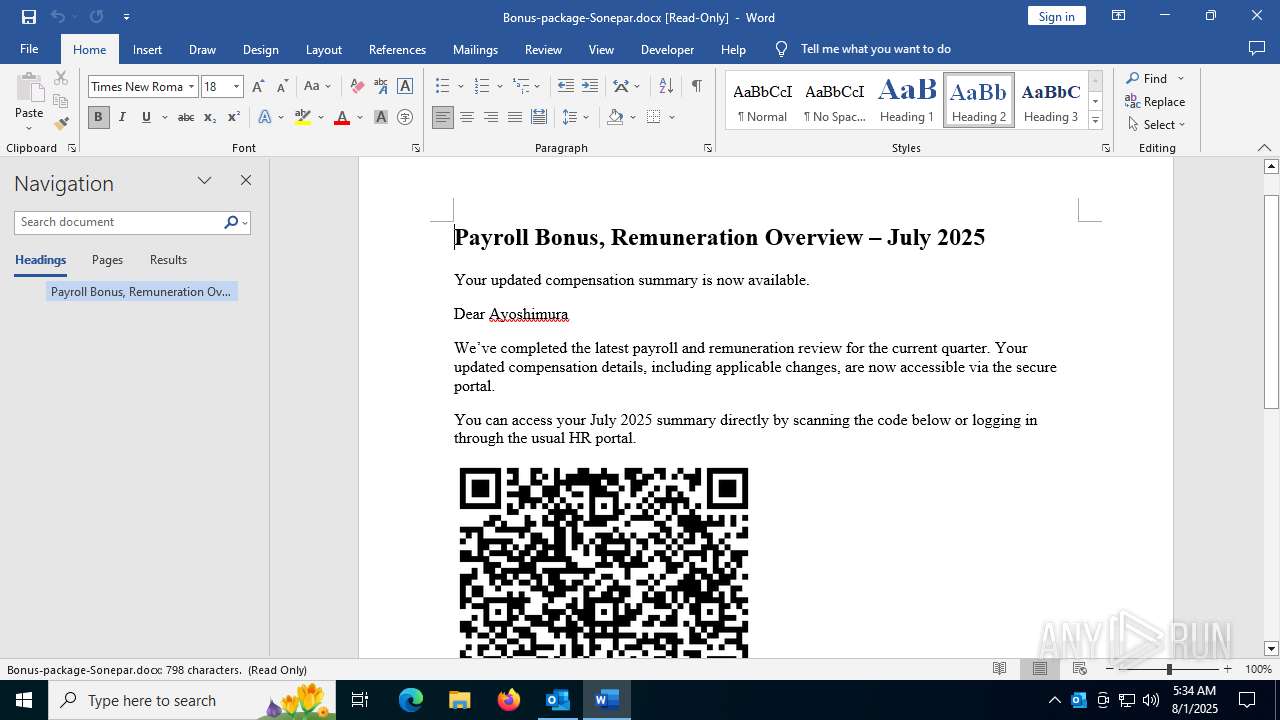Image resolution: width=1280 pixels, height=720 pixels.
Task: Toggle Justify alignment
Action: 514,117
